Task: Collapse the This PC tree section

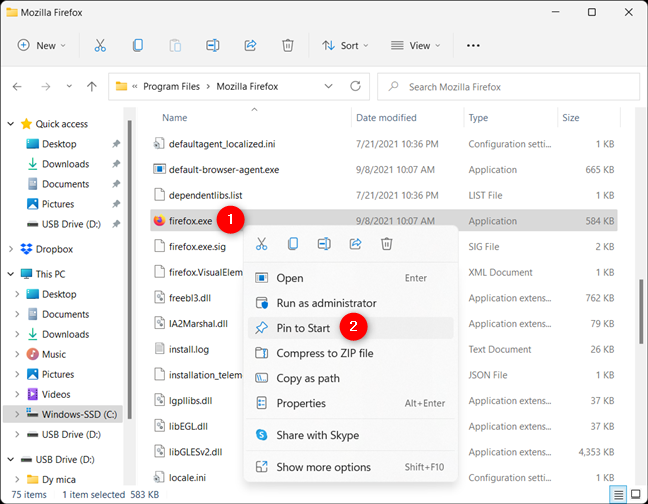Action: click(11, 274)
